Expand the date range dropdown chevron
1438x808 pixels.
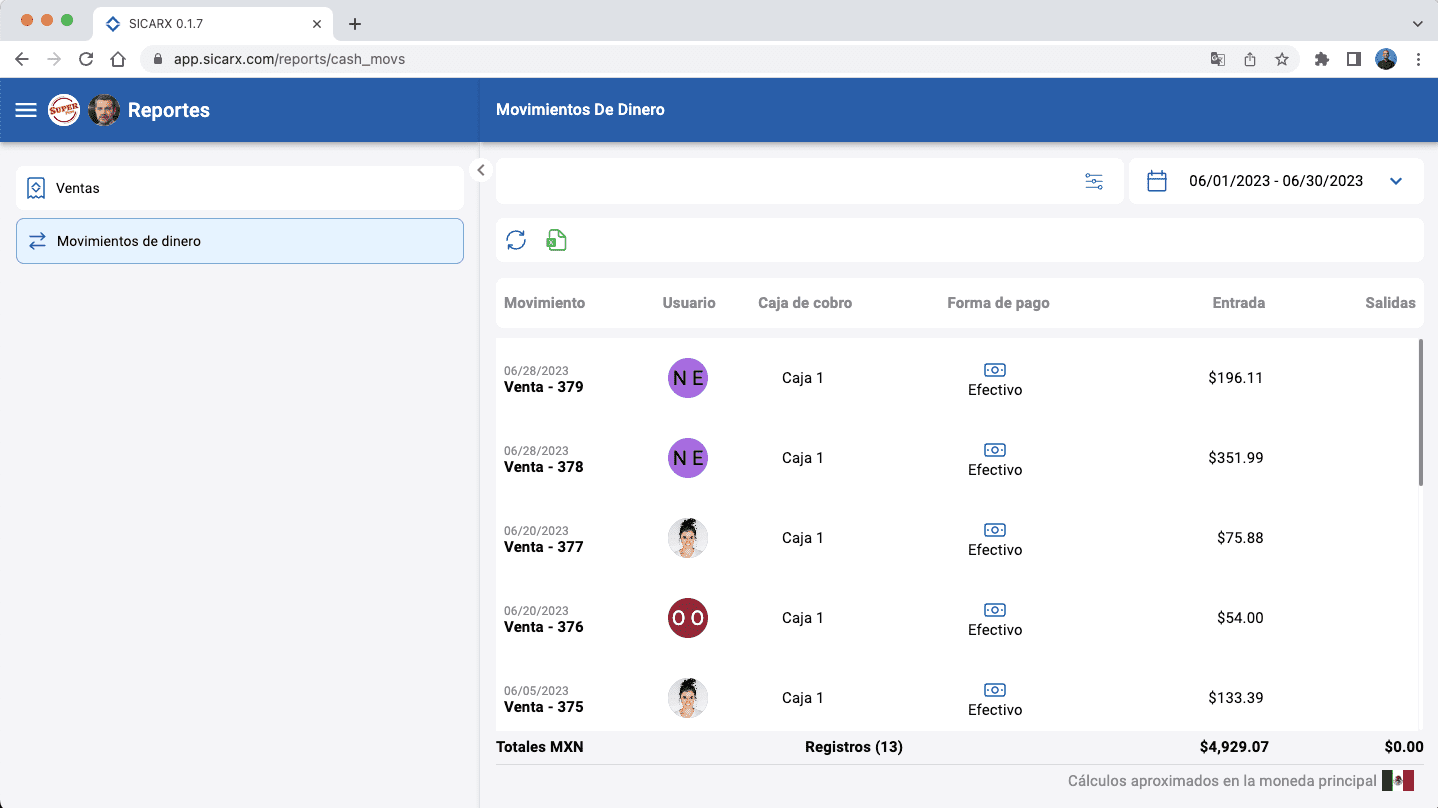[1396, 181]
